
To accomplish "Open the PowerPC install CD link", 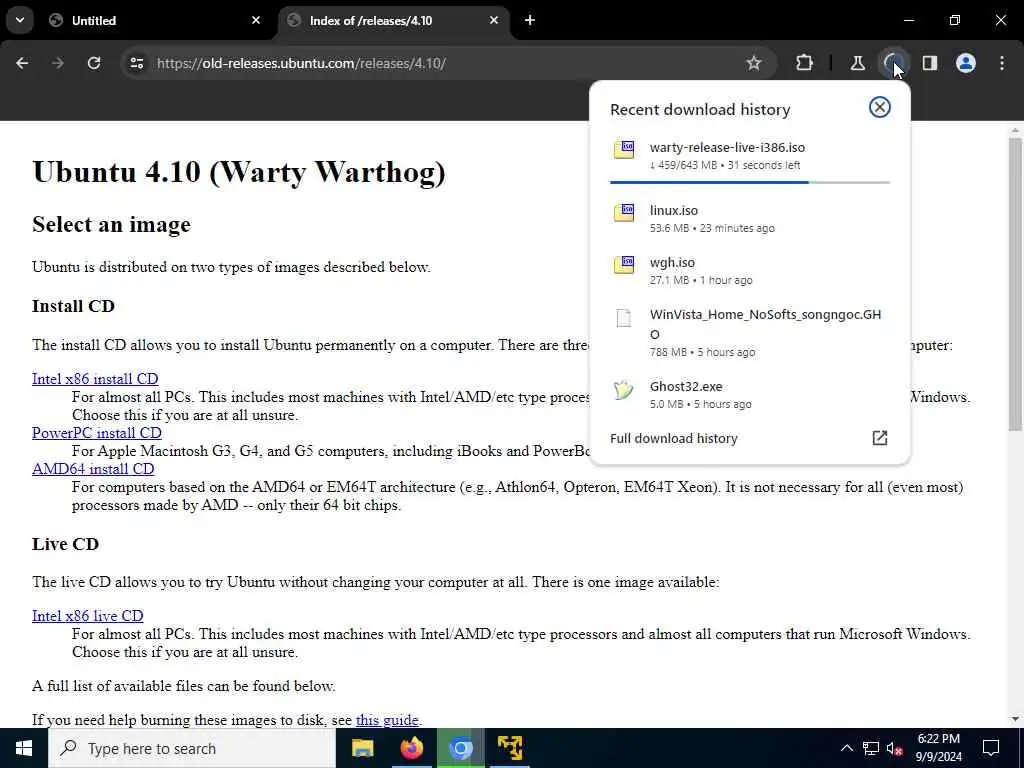I will coord(97,433).
